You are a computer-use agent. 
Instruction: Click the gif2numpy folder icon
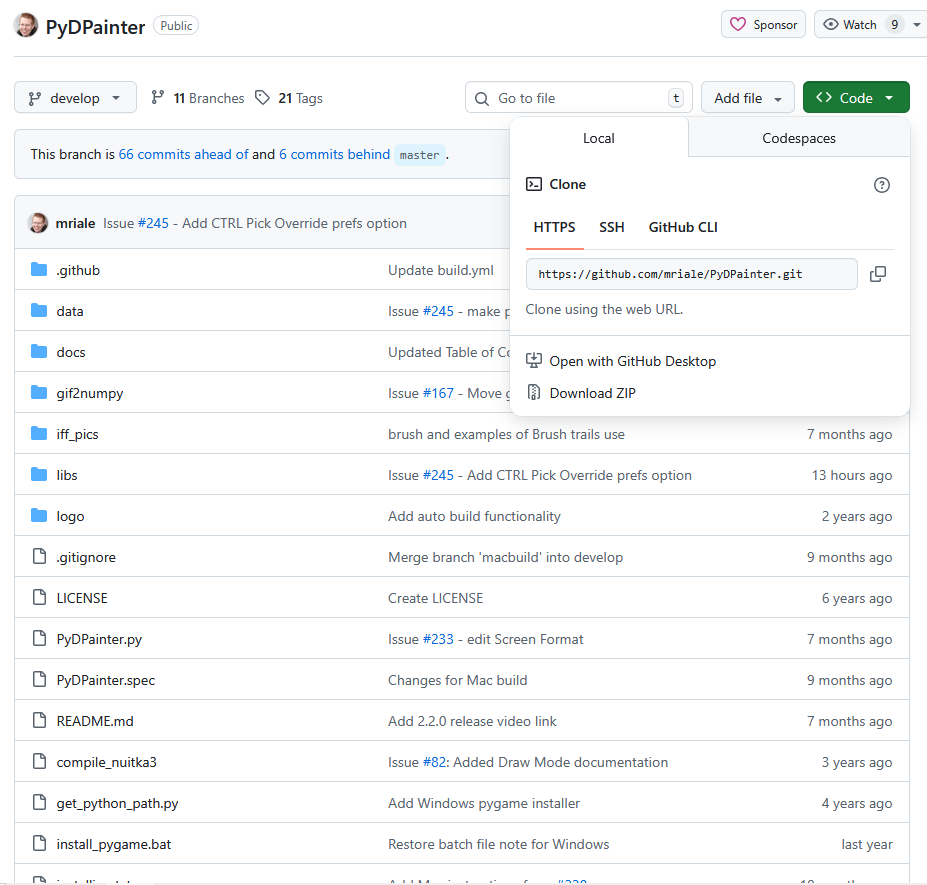coord(39,393)
